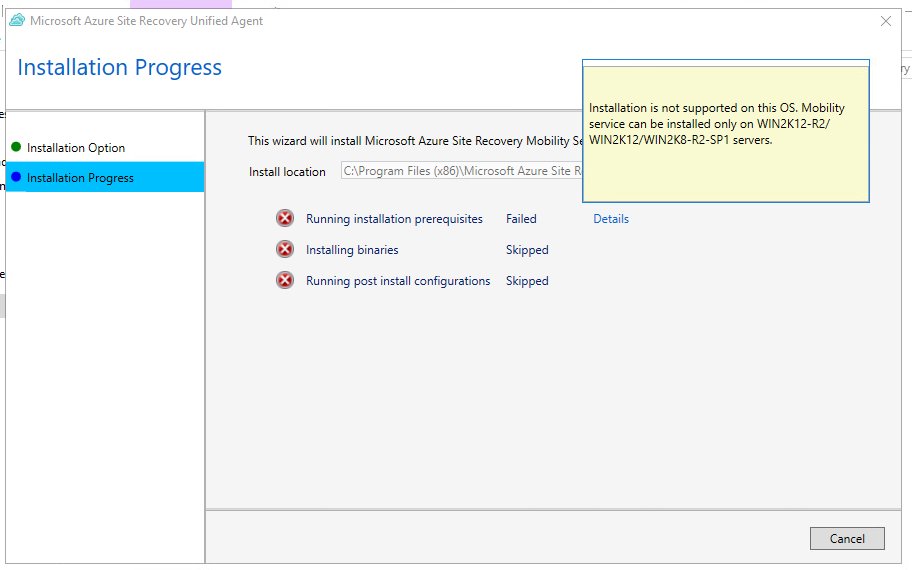Click the 'Running post install configurations' label

point(398,281)
